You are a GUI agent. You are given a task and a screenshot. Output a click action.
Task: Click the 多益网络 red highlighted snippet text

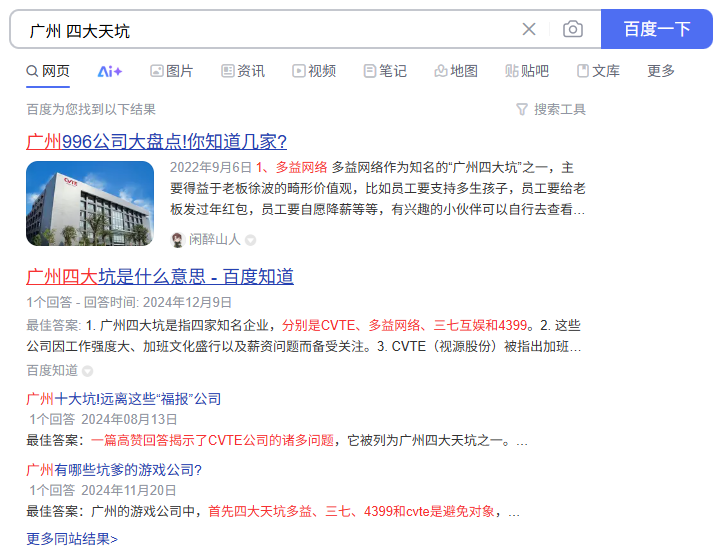(291, 167)
